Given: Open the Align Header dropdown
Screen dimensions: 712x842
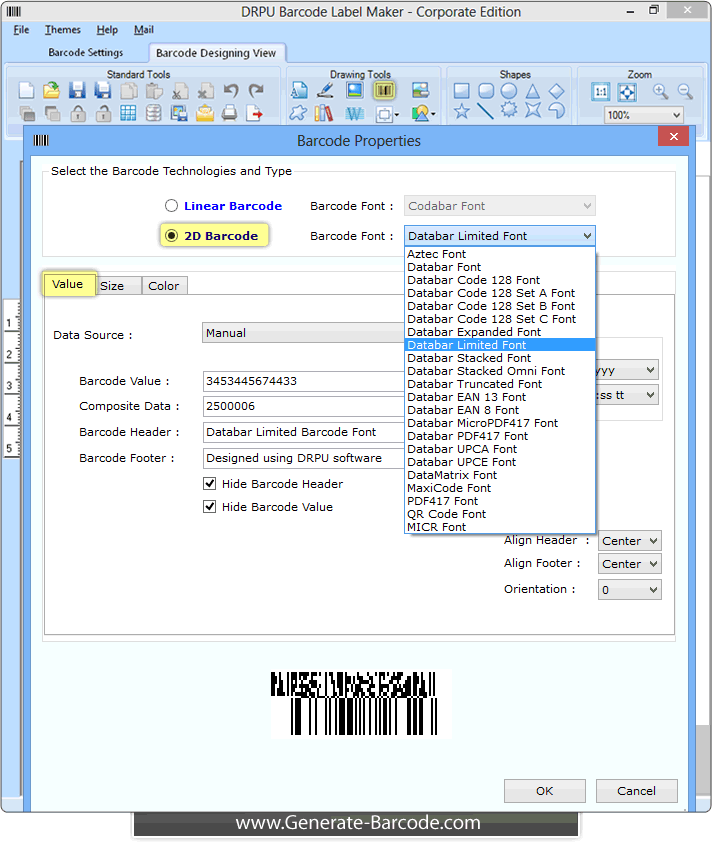Looking at the screenshot, I should (630, 541).
